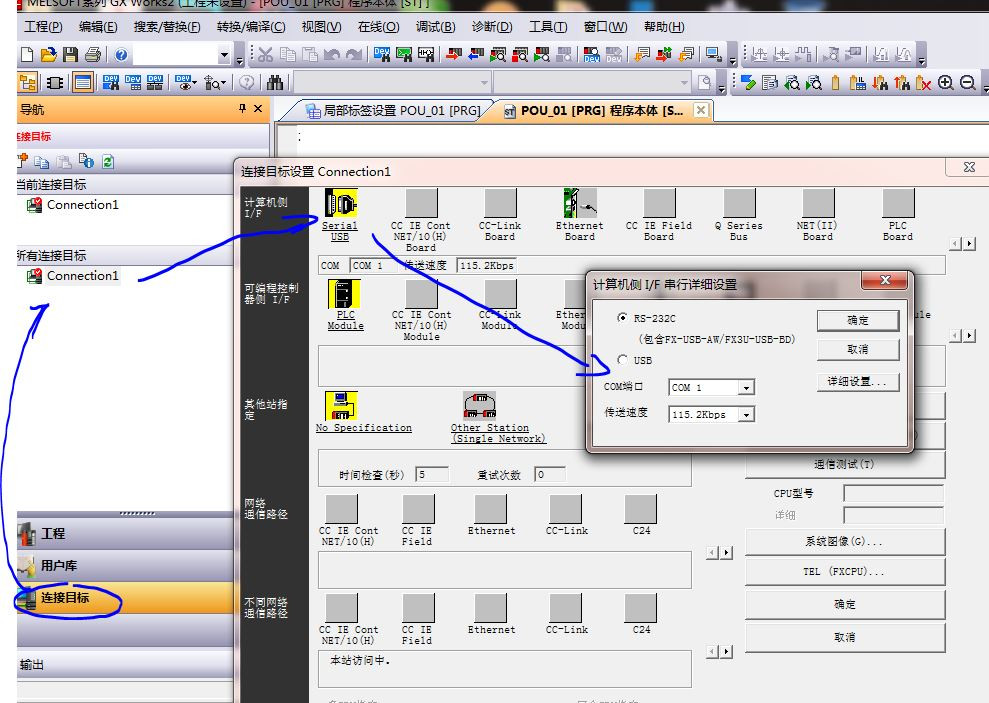Click the Cut scissors icon
Screen dimensions: 989x703
tap(266, 55)
